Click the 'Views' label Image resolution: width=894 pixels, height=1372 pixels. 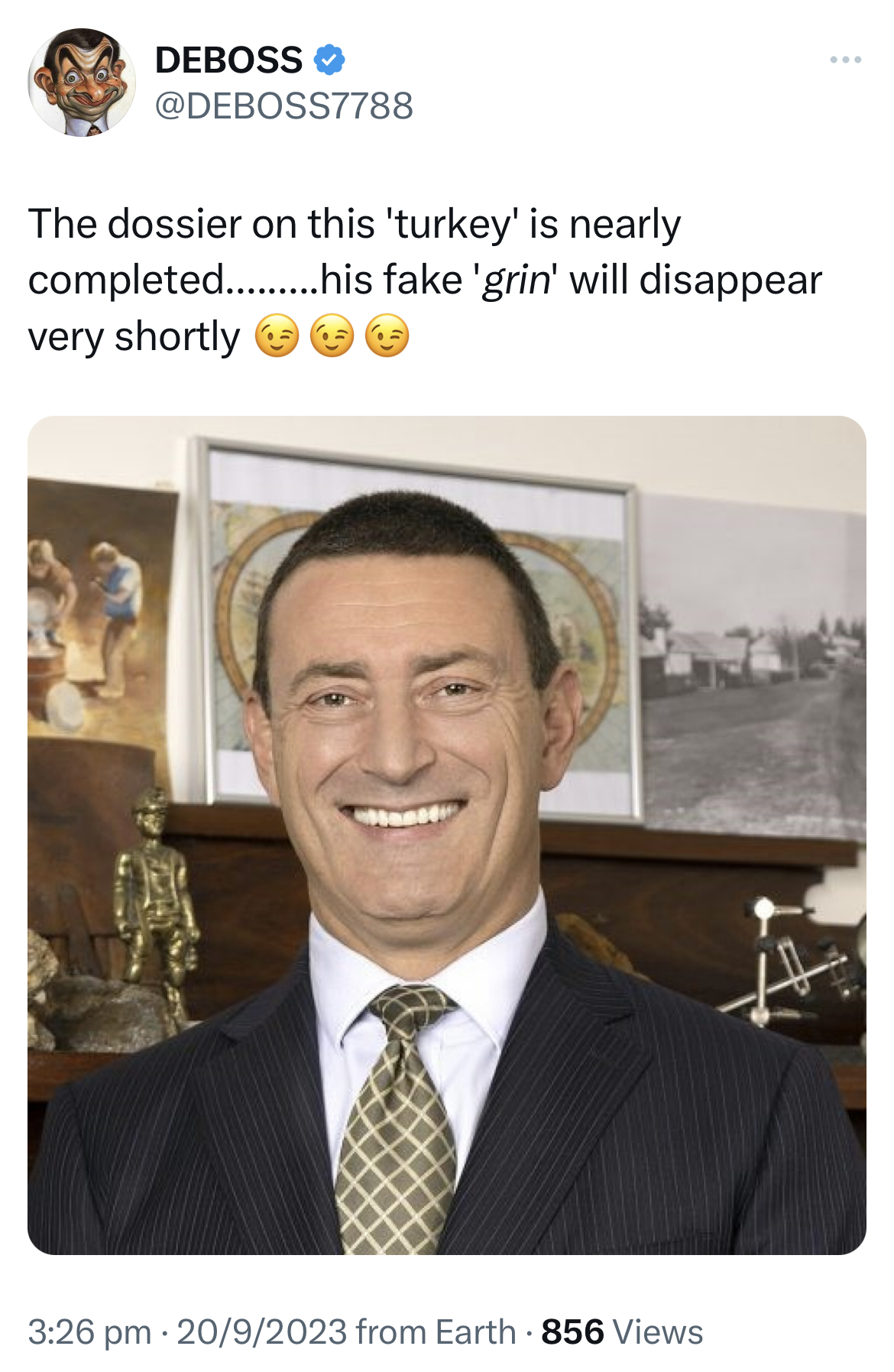pyautogui.click(x=658, y=1331)
